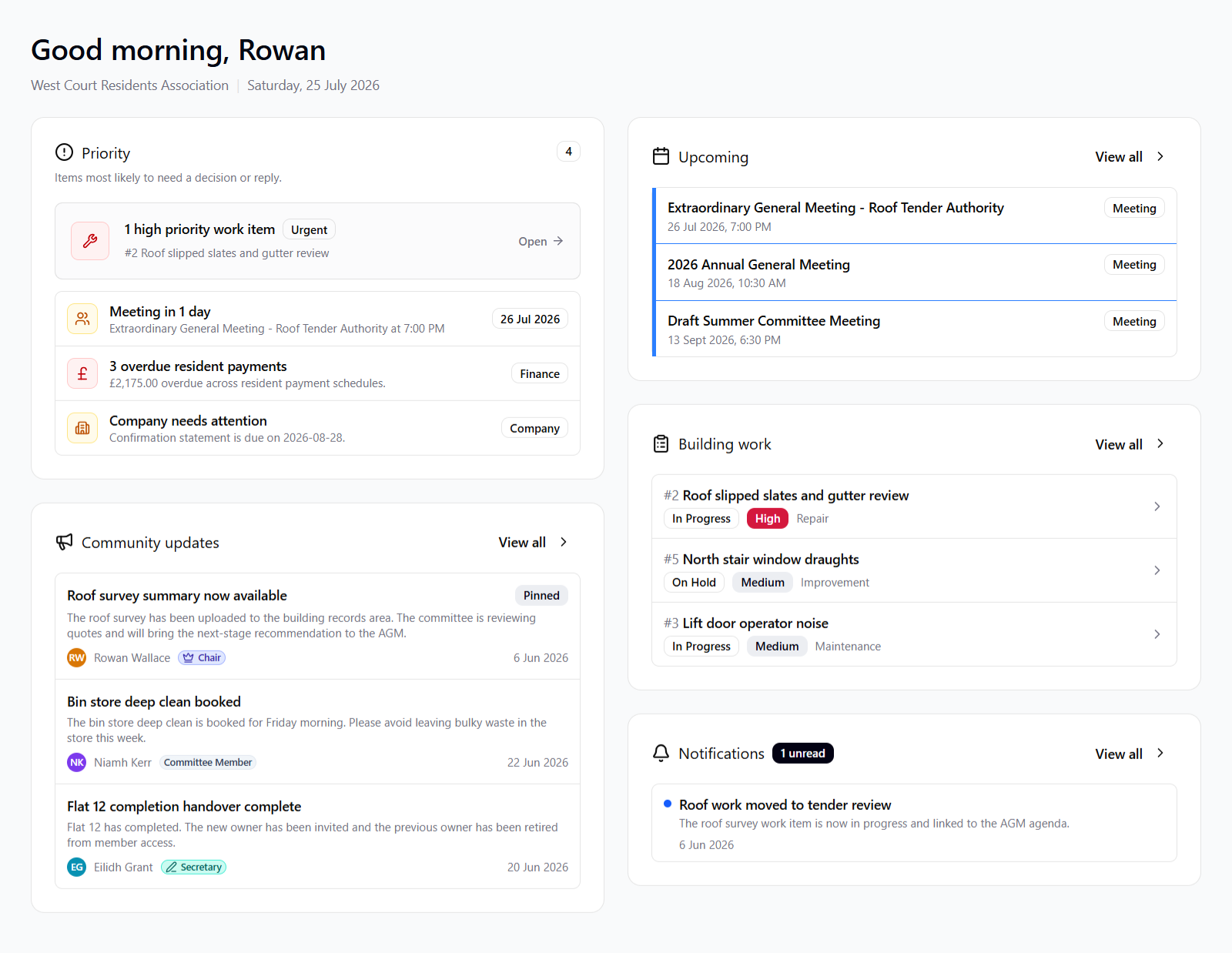Viewport: 1232px width, 953px height.
Task: Click chevron beside Notifications View all
Action: point(1160,753)
